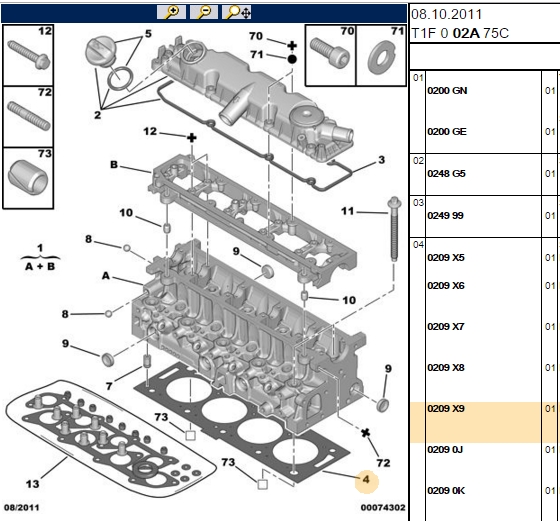Select part number 0200 GN

[447, 91]
